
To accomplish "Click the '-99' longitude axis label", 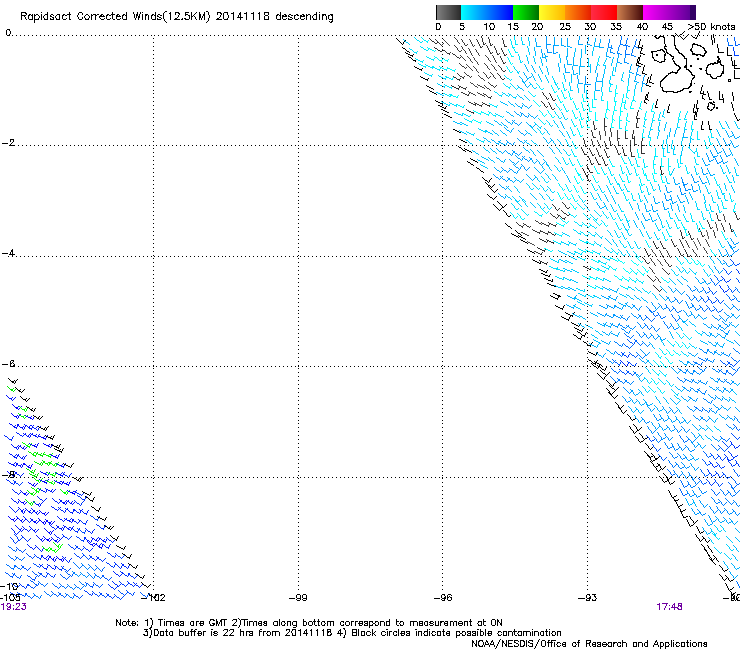I will click(298, 598).
